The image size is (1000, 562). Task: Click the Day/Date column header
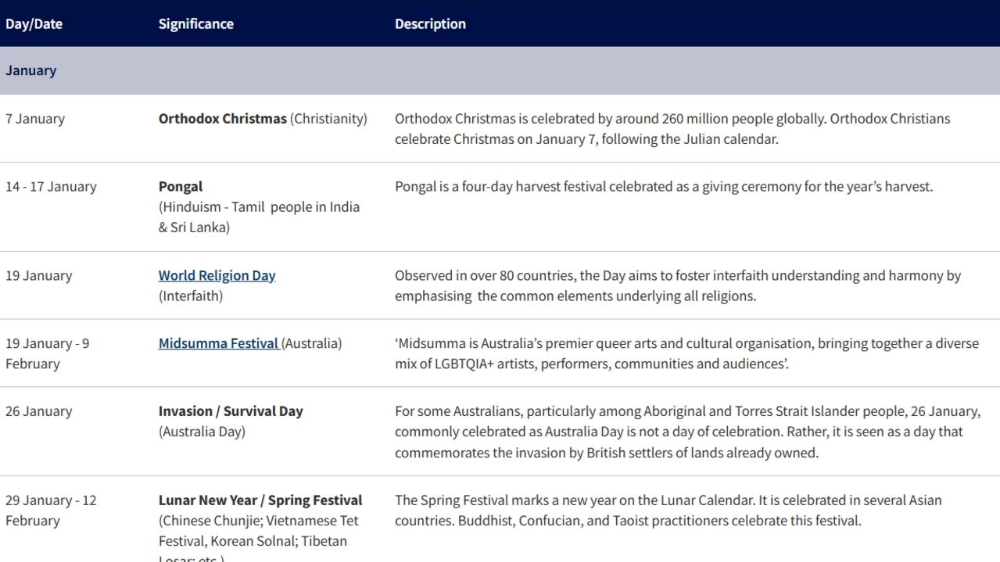click(34, 24)
